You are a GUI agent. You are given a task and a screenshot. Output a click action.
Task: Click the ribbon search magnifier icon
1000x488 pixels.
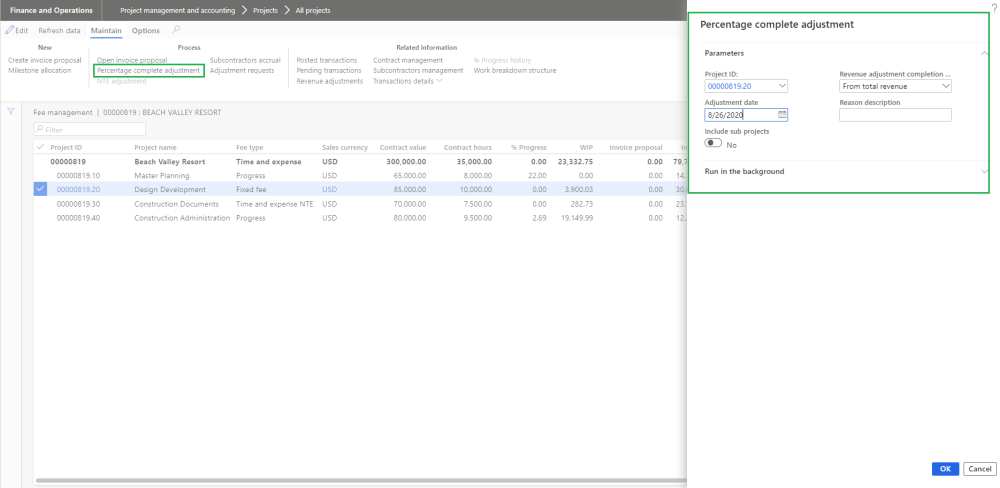tap(177, 31)
